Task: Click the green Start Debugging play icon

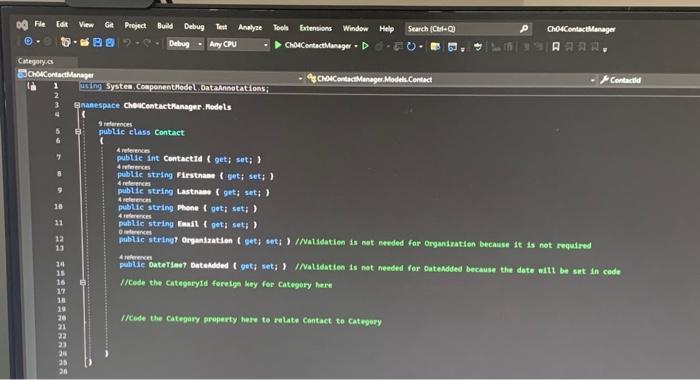Action: tap(278, 45)
